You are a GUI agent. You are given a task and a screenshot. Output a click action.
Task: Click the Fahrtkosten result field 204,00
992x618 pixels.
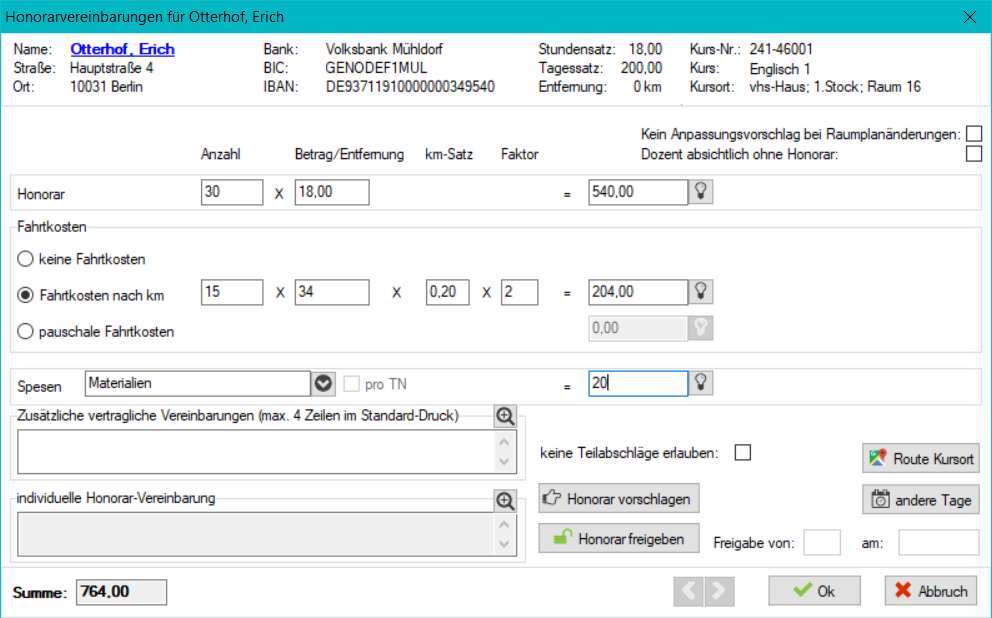tap(638, 292)
